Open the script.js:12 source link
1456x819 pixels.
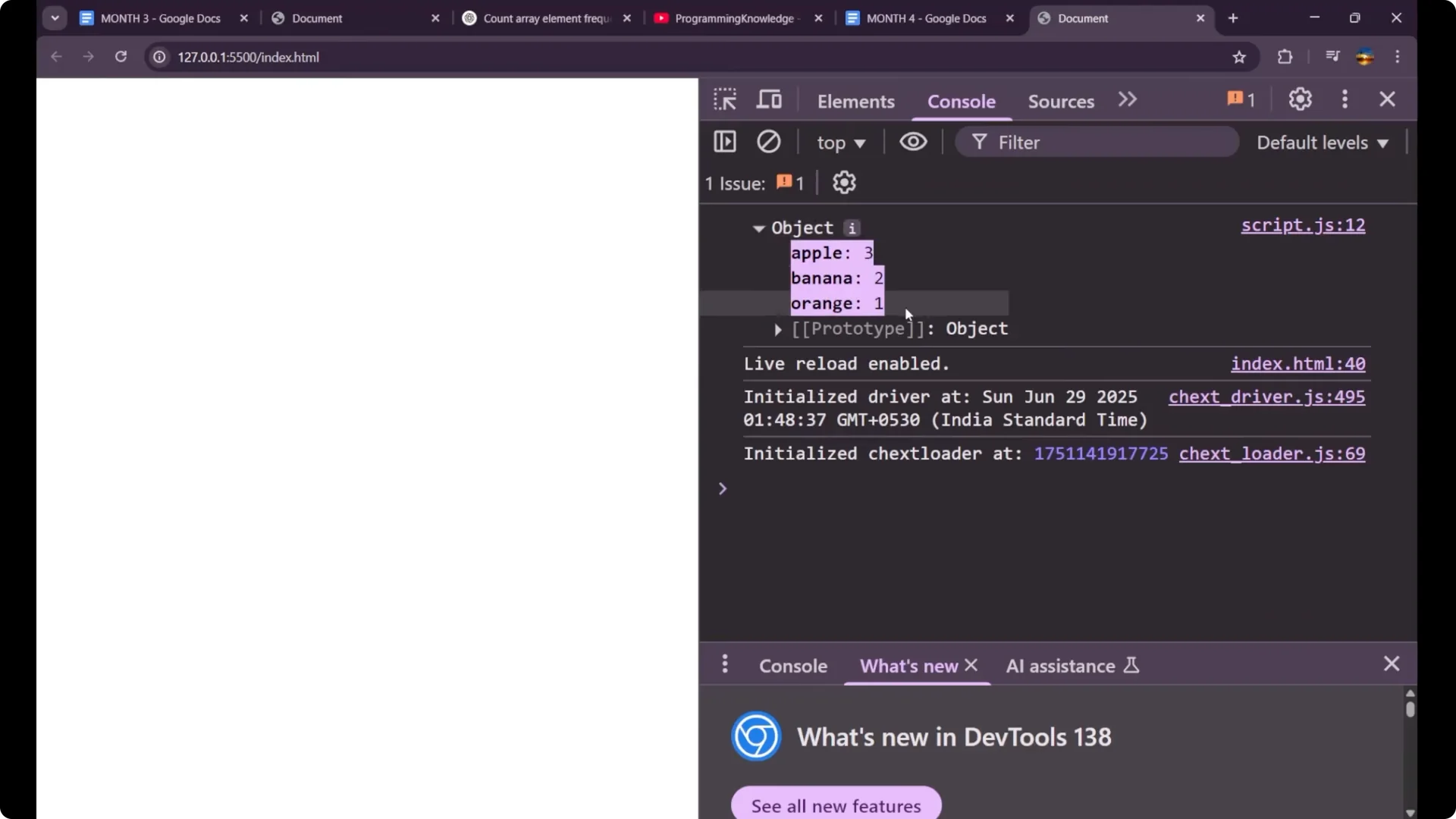1302,225
